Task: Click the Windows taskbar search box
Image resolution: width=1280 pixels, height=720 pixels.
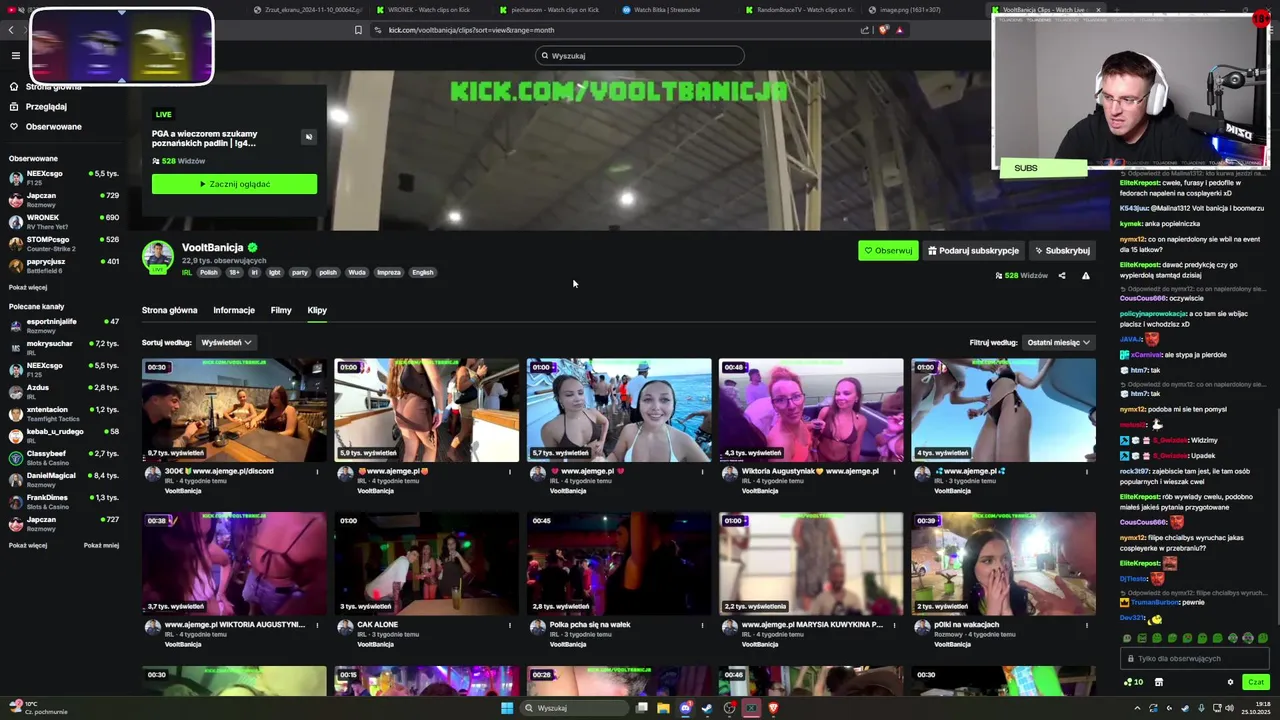Action: 572,708
